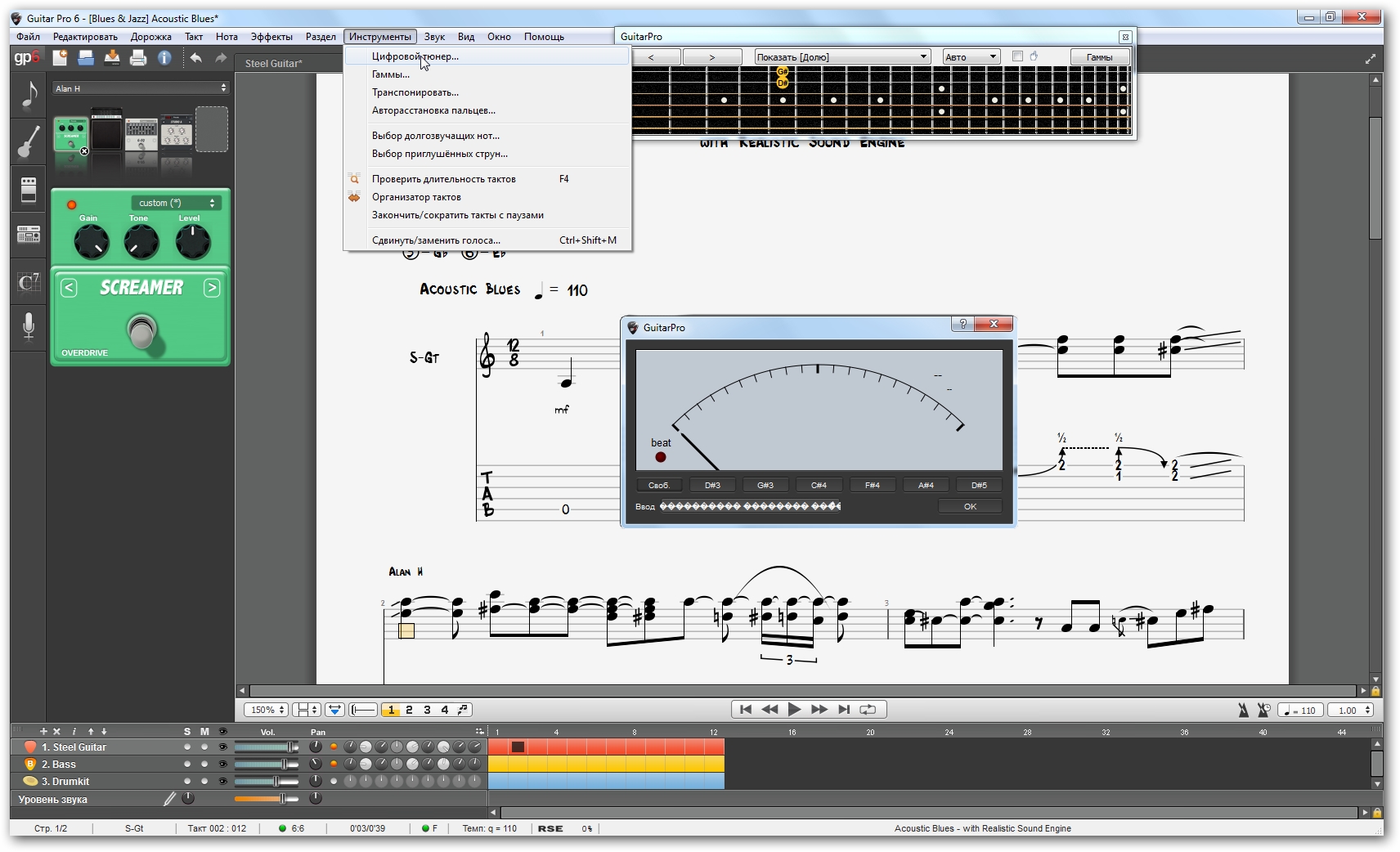Open the Авто dropdown in fretboard panel
This screenshot has height=852, width=1400.
point(971,56)
